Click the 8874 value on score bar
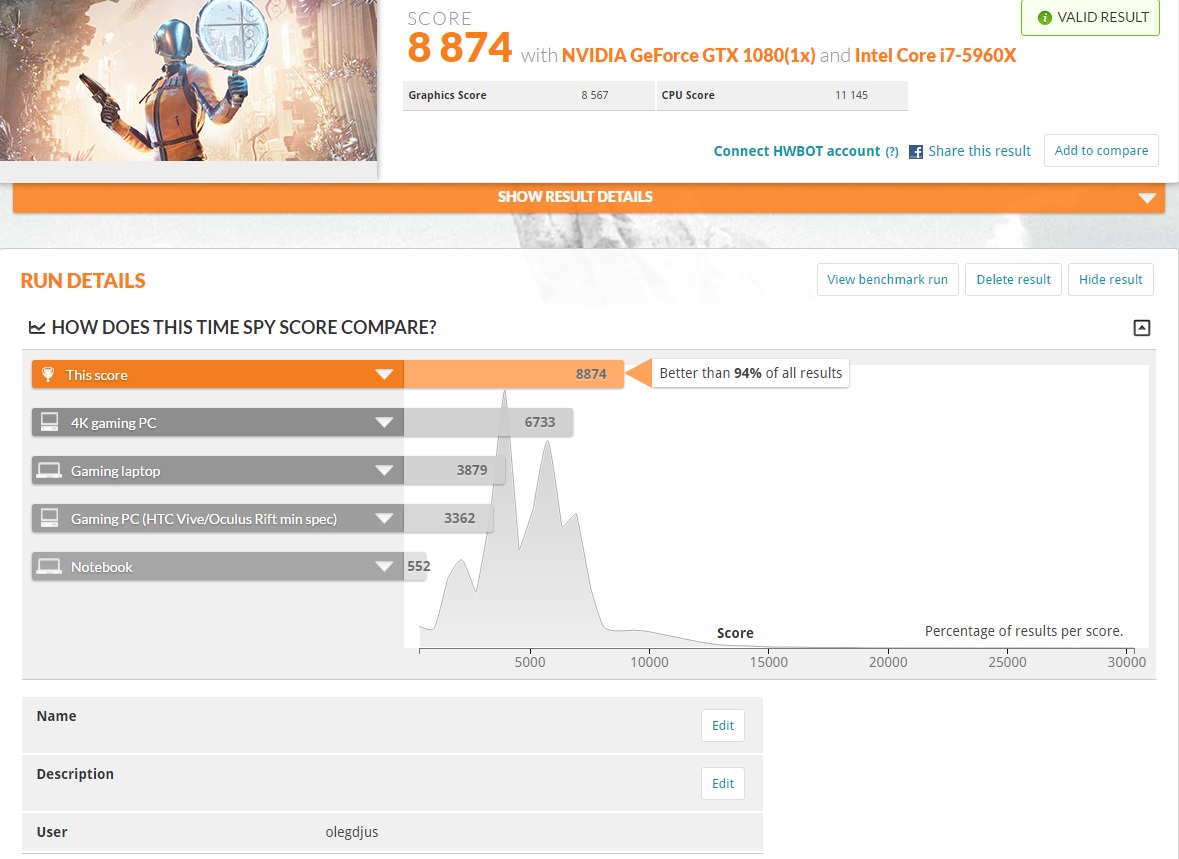 tap(591, 374)
